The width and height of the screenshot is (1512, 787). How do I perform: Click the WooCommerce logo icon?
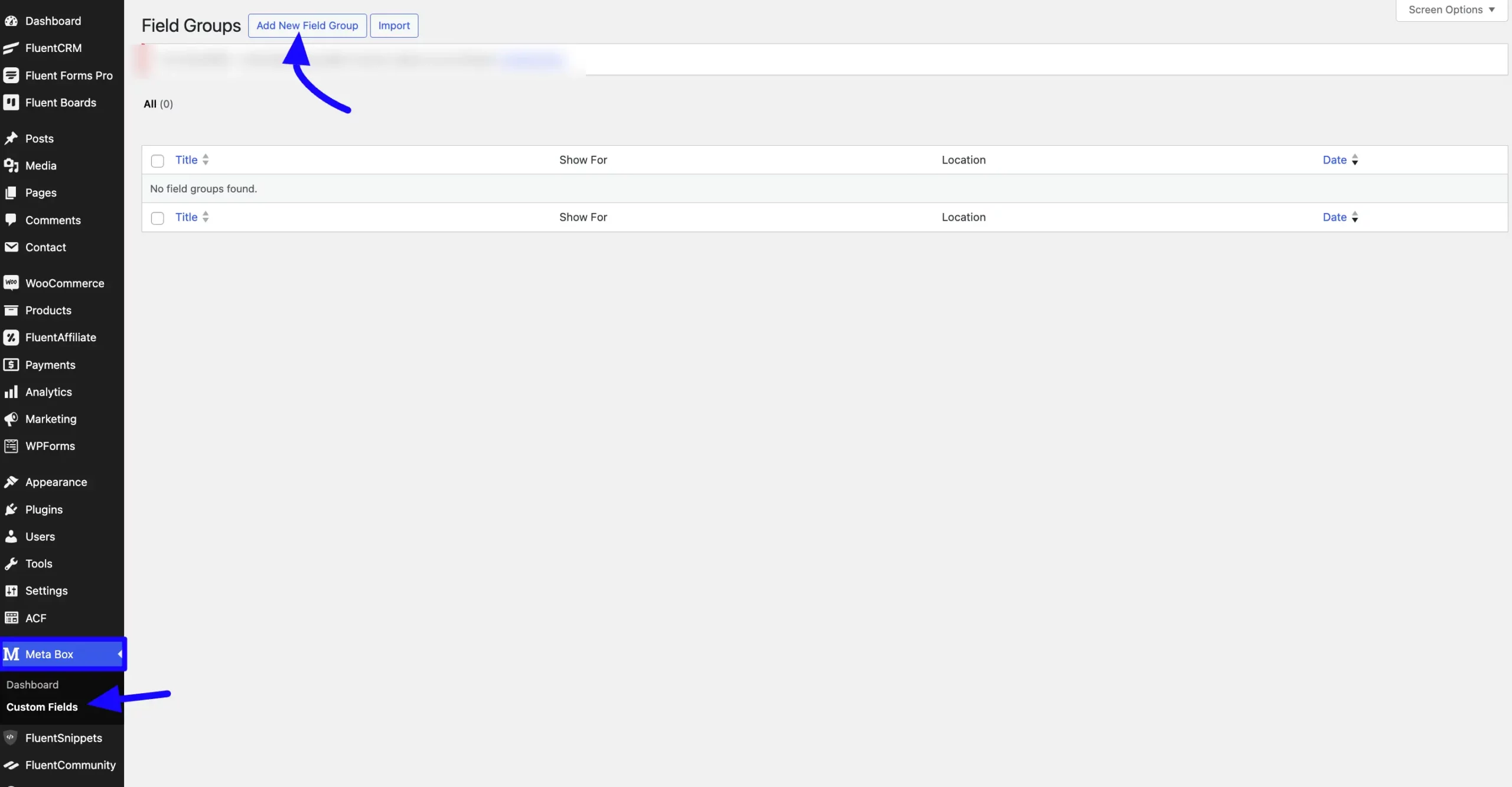pyautogui.click(x=11, y=283)
